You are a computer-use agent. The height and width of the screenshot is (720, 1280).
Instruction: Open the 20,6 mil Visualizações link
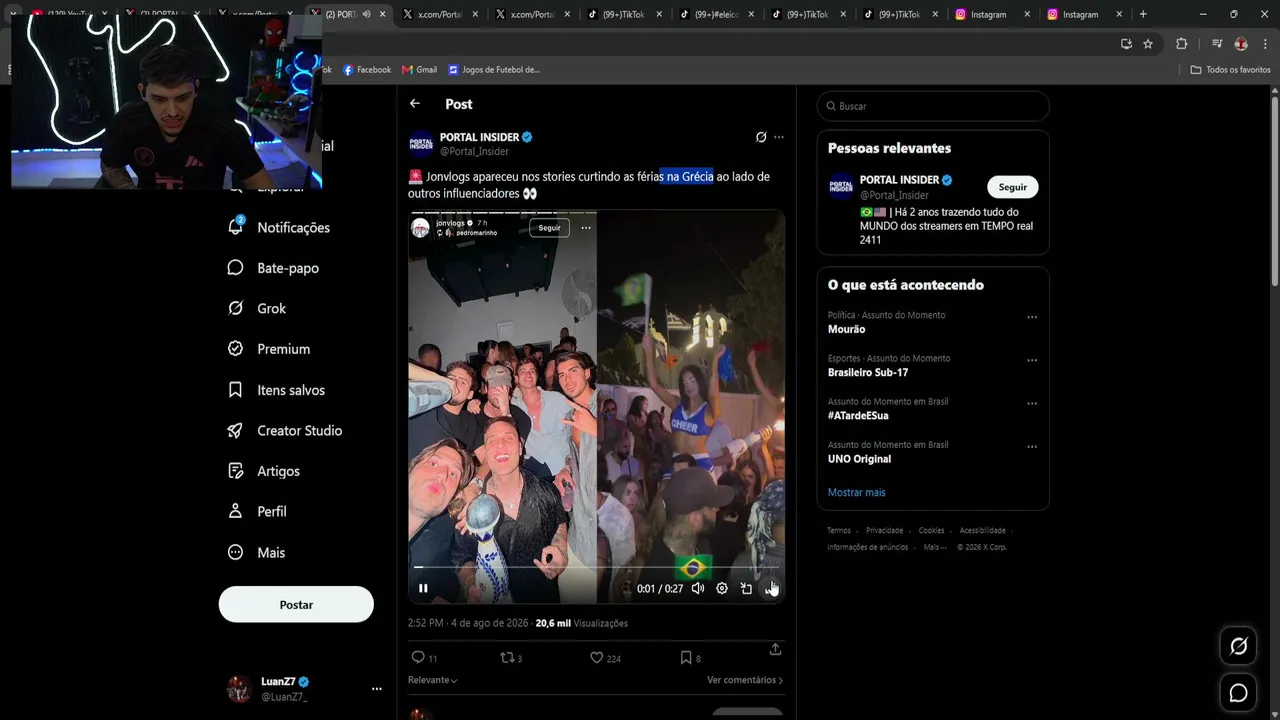point(582,623)
